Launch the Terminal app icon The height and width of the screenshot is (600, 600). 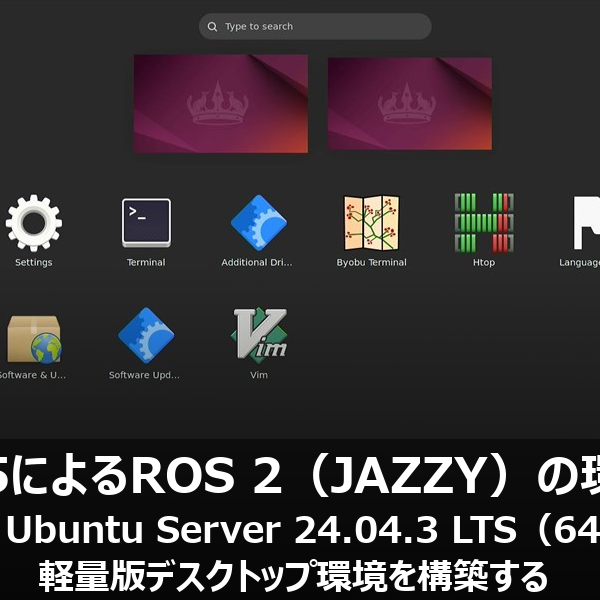tap(146, 222)
